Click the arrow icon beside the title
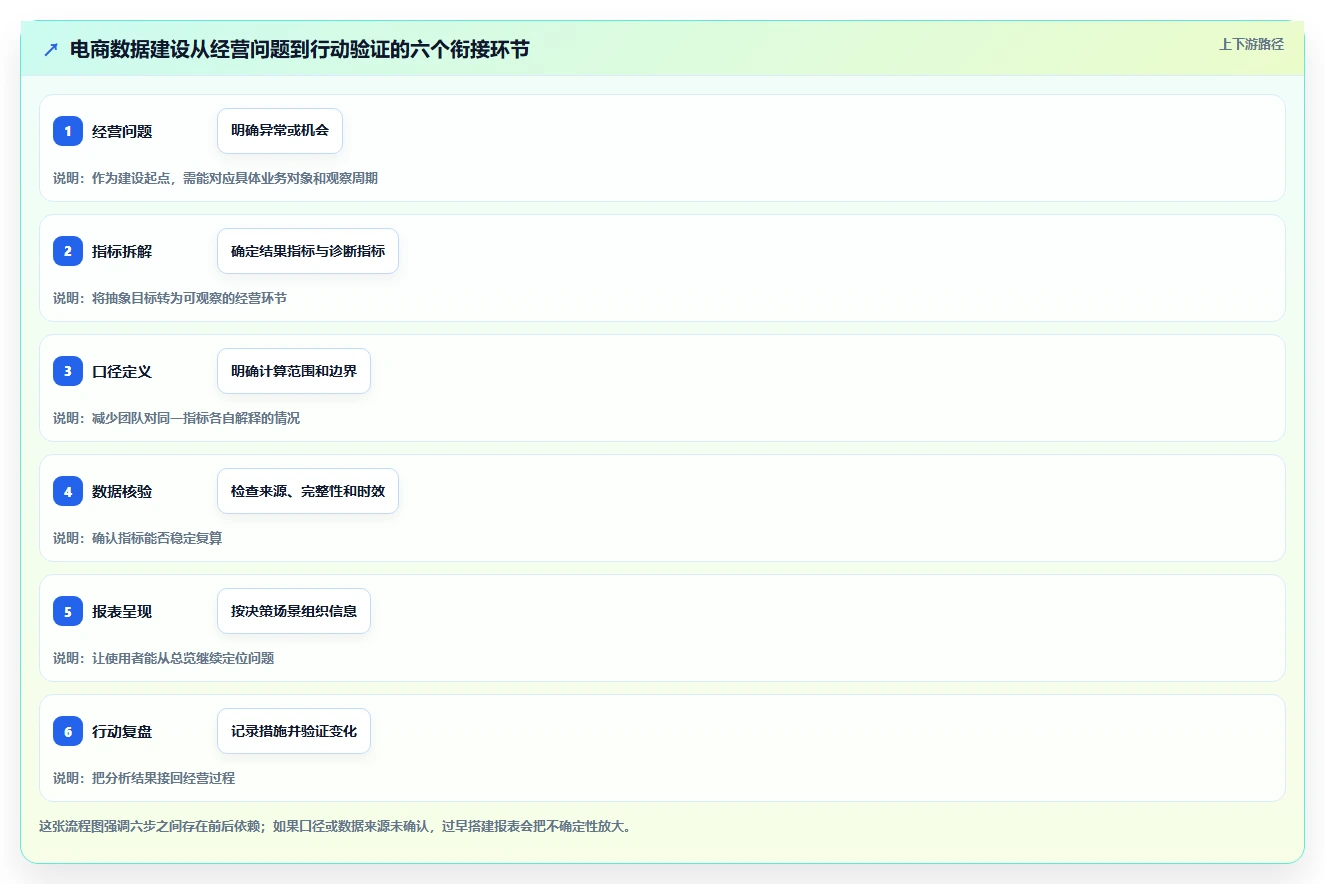This screenshot has width=1325, height=884. pyautogui.click(x=51, y=50)
